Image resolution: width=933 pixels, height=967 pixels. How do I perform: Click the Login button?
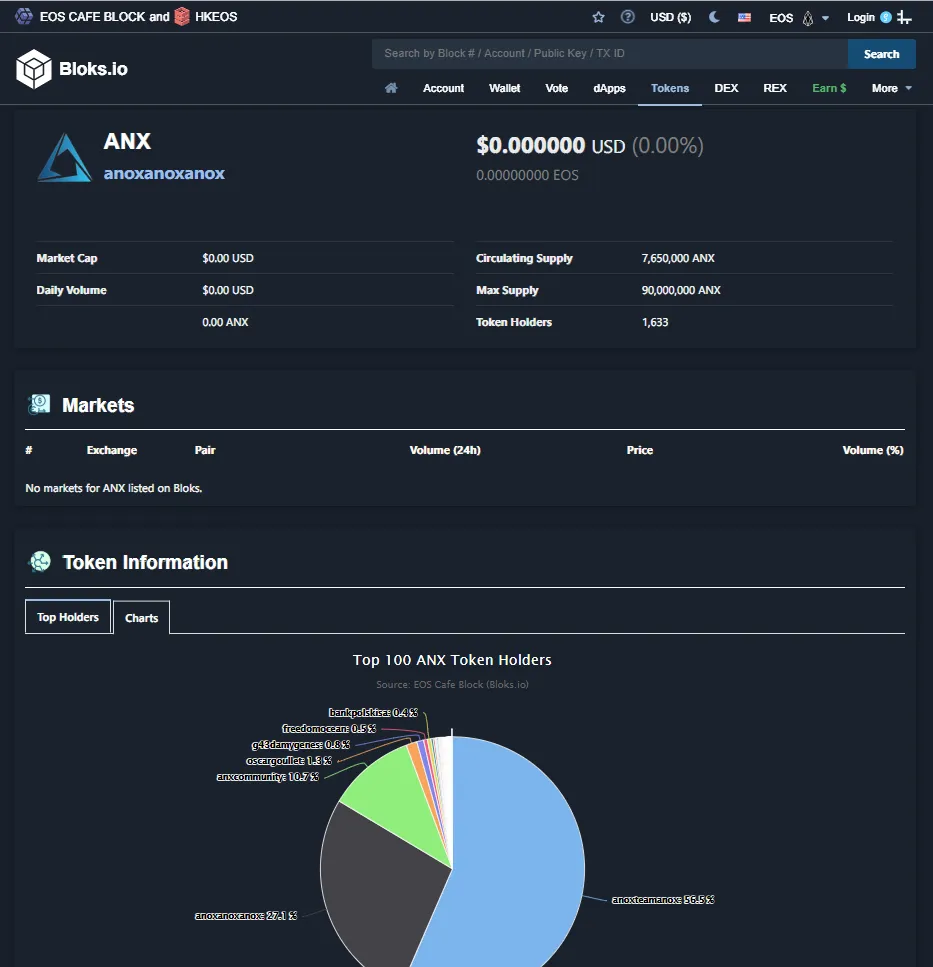tap(860, 17)
